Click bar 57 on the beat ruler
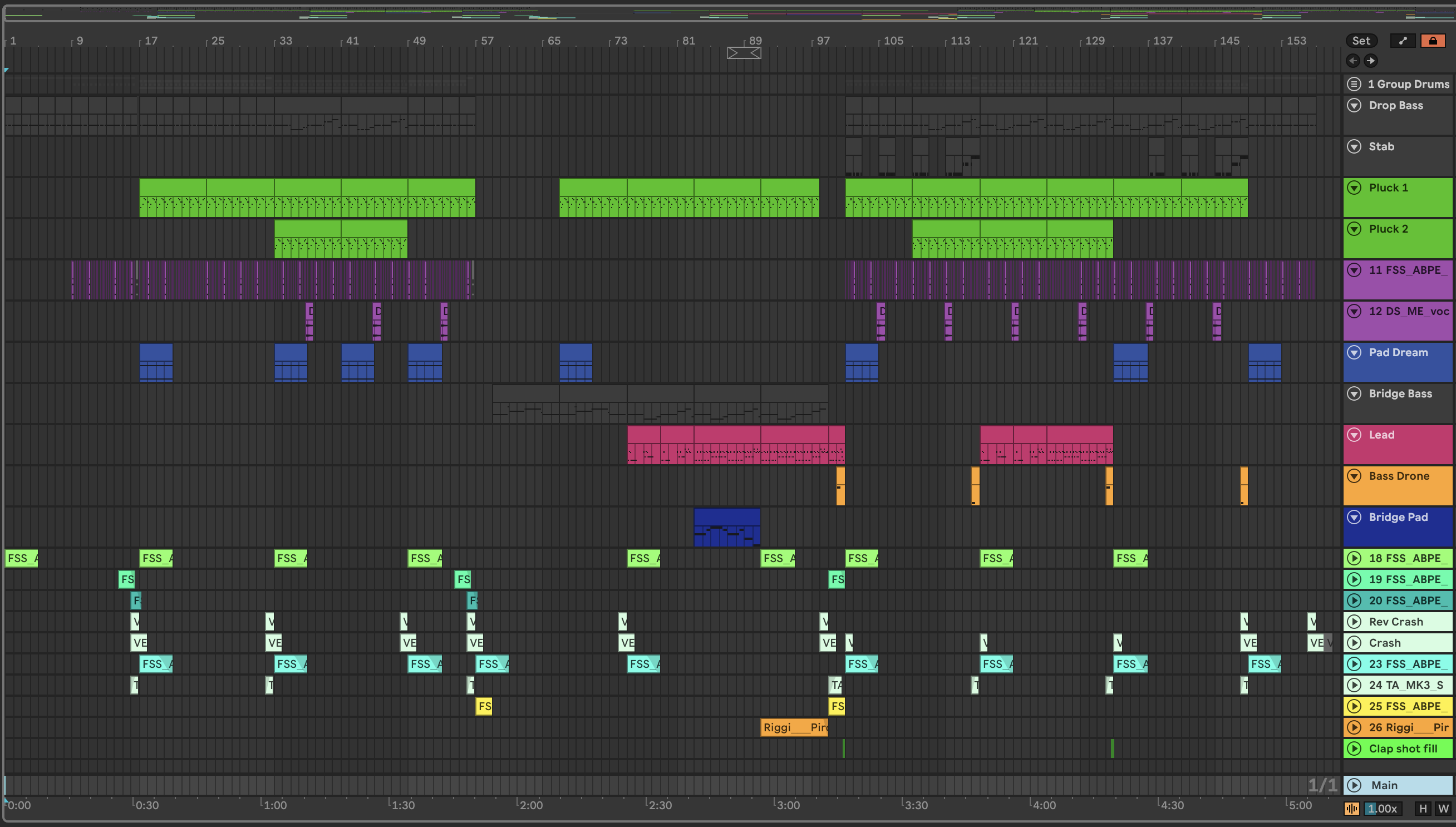 point(486,41)
